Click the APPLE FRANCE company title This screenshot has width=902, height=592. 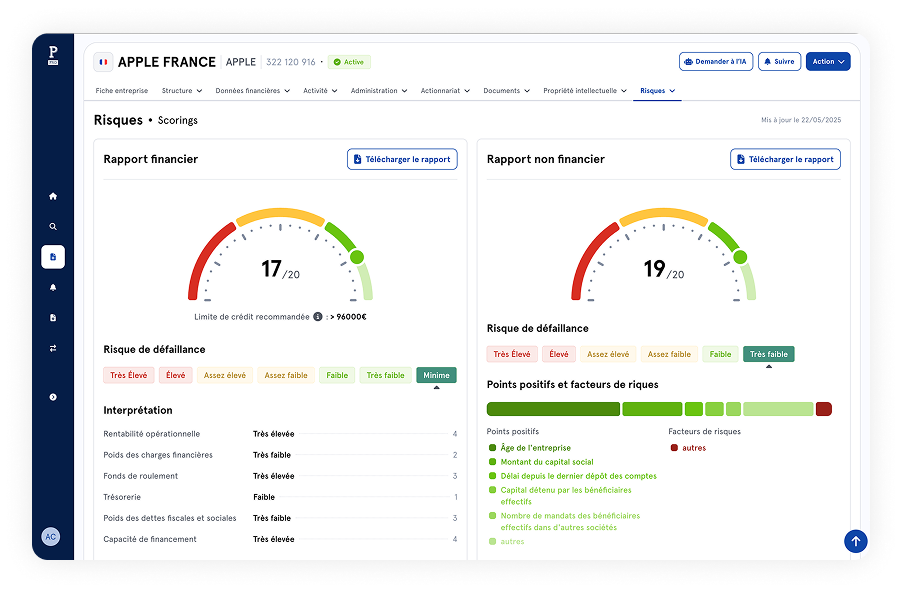click(166, 62)
